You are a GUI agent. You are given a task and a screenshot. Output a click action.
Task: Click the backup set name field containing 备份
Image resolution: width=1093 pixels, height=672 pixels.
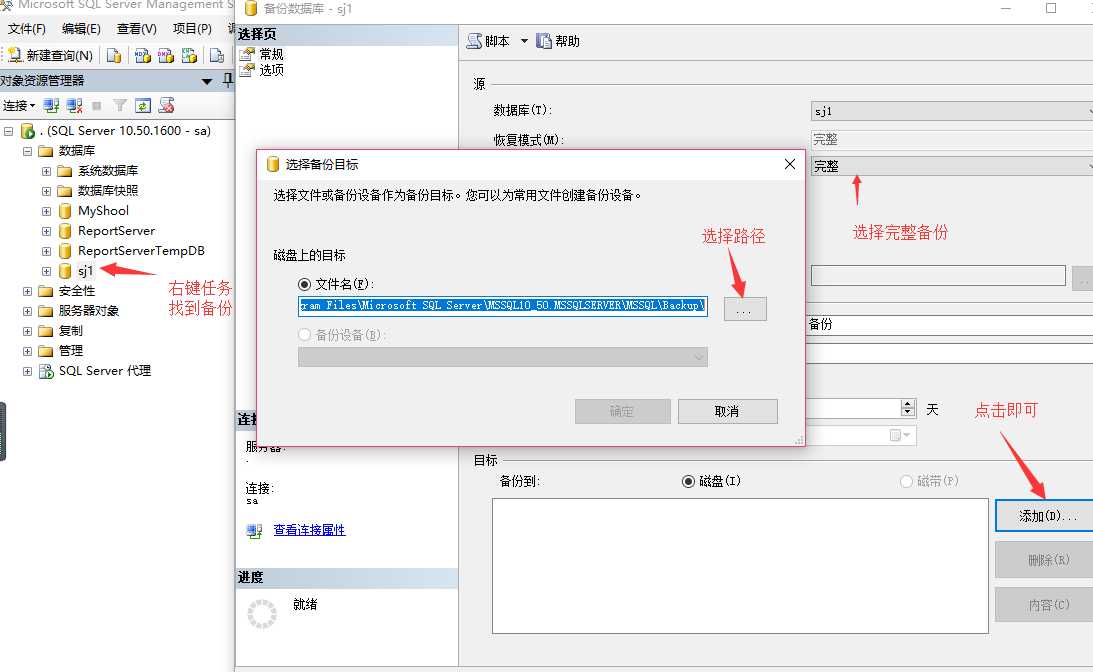tap(949, 324)
